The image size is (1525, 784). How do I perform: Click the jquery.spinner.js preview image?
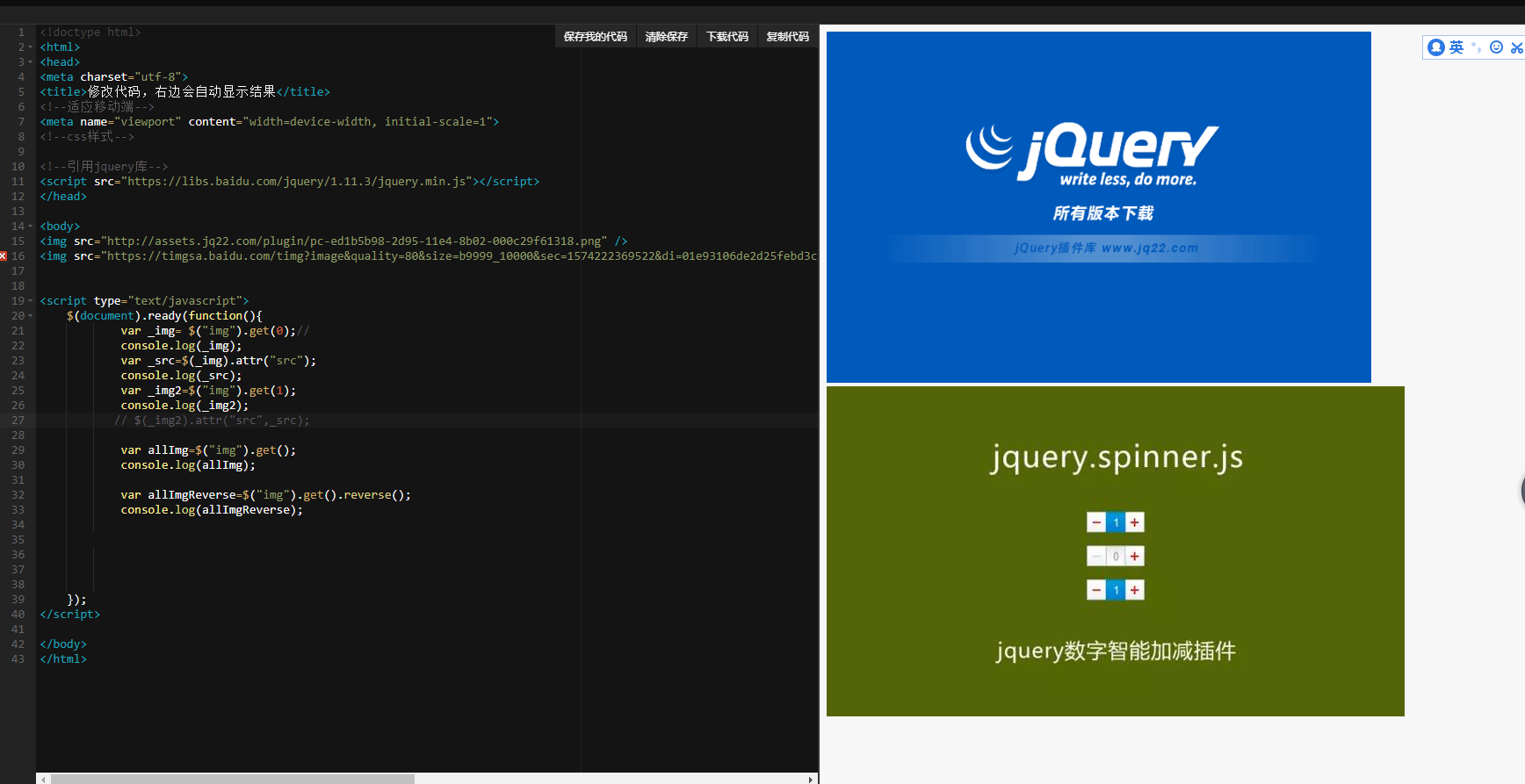coord(1116,551)
